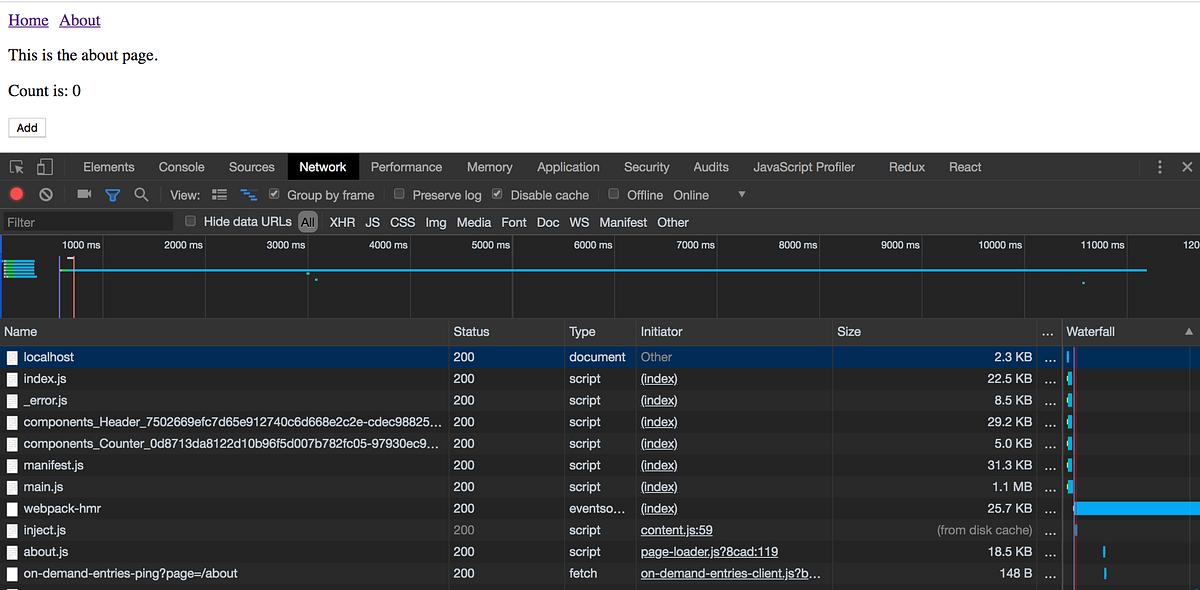This screenshot has width=1200, height=590.
Task: Enable the Hide data URLs checkbox
Action: pyautogui.click(x=191, y=221)
